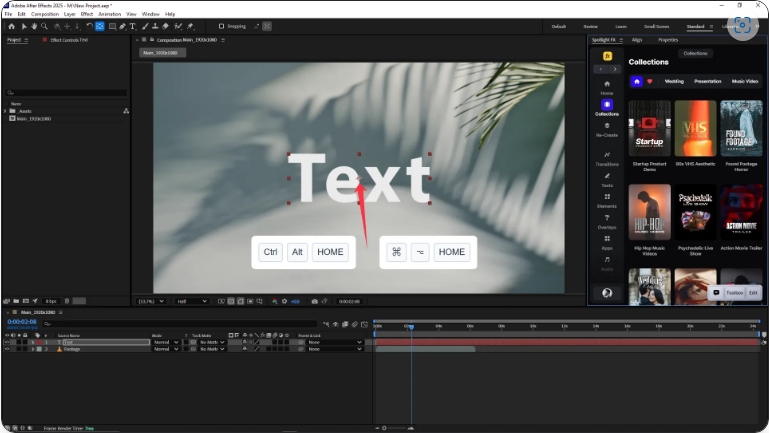The image size is (769, 433).
Task: Take a snapshot with the camera icon
Action: click(x=314, y=301)
